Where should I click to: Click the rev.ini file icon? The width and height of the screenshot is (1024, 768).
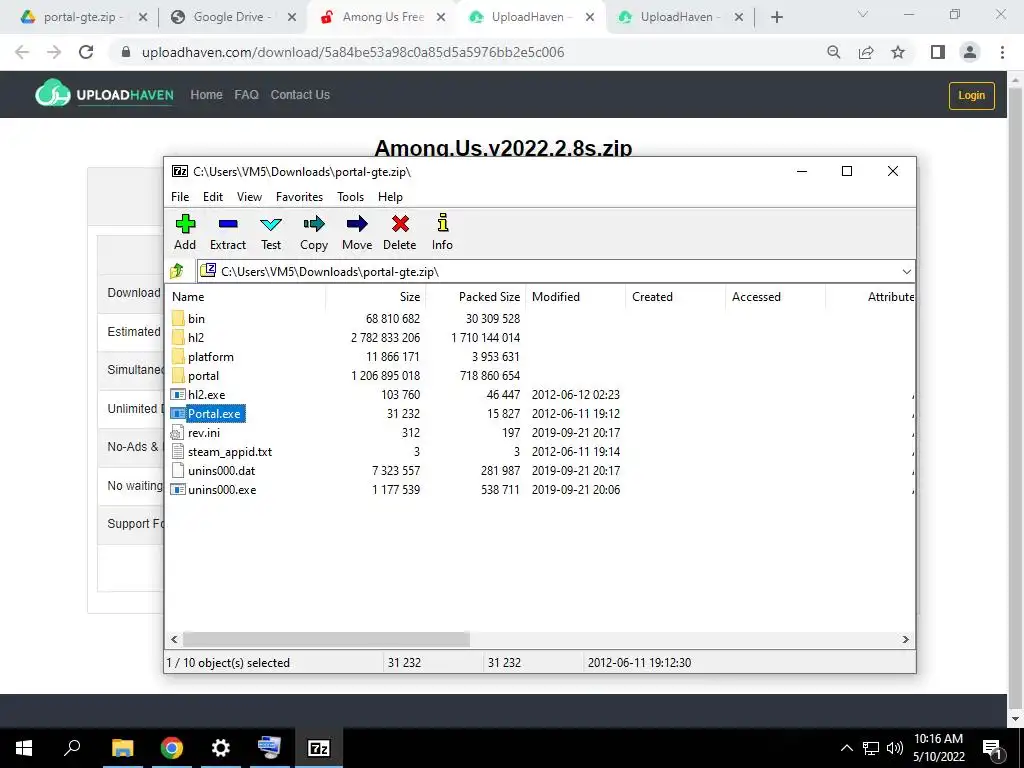177,432
